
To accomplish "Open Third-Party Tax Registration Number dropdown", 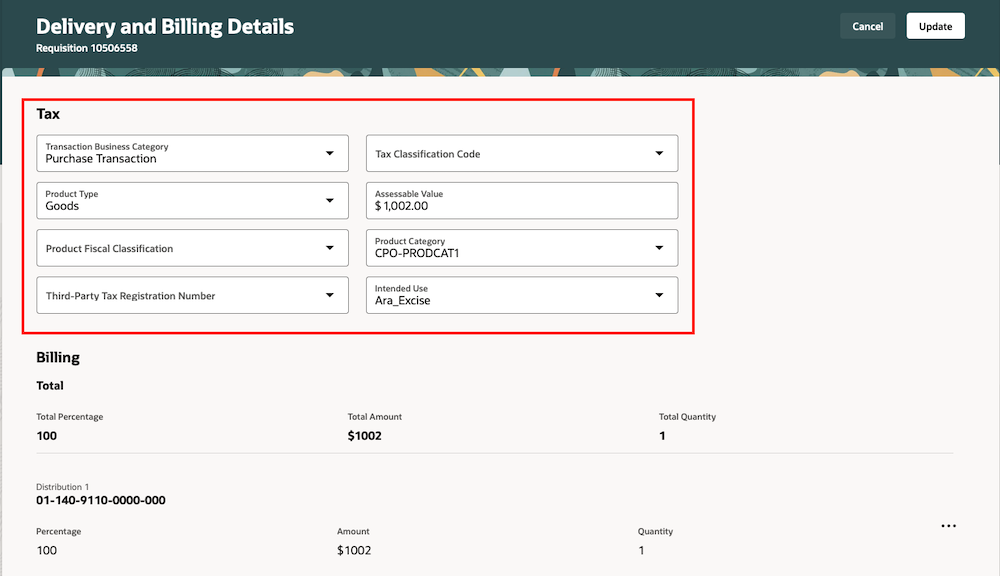I will point(193,295).
